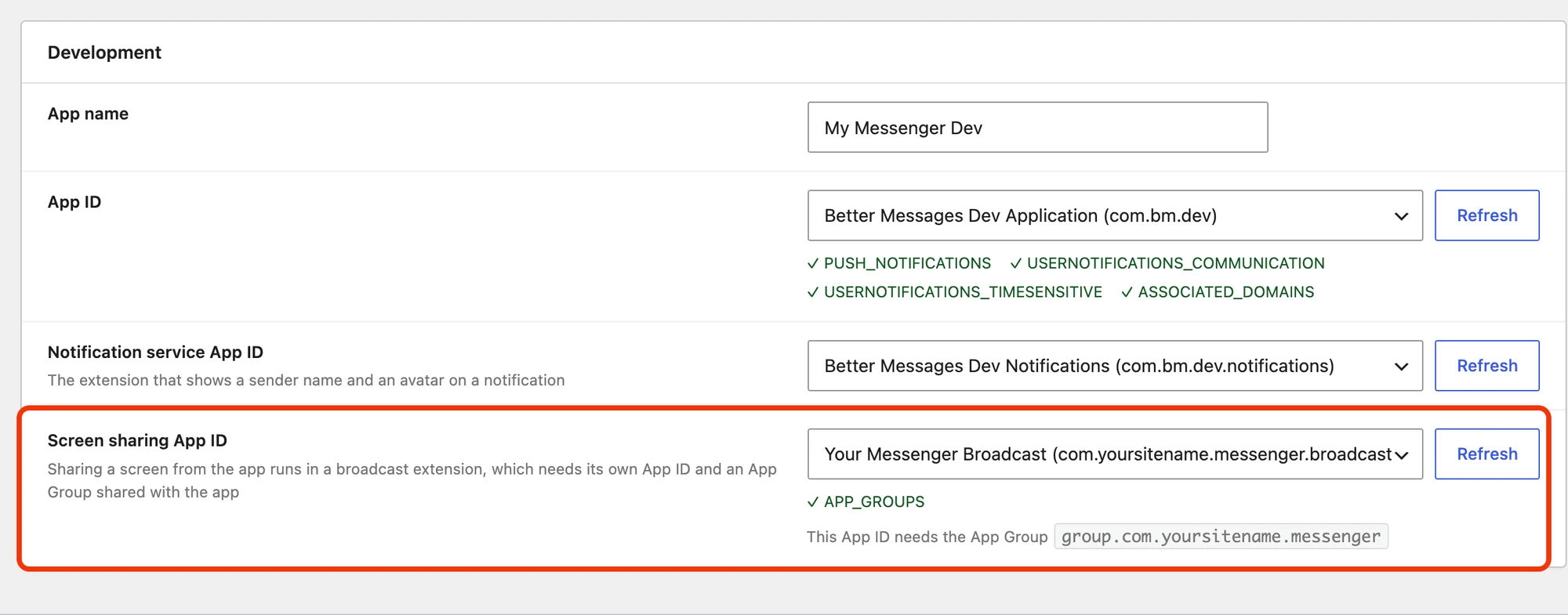Click the App name input field
The image size is (1568, 615).
[1037, 127]
